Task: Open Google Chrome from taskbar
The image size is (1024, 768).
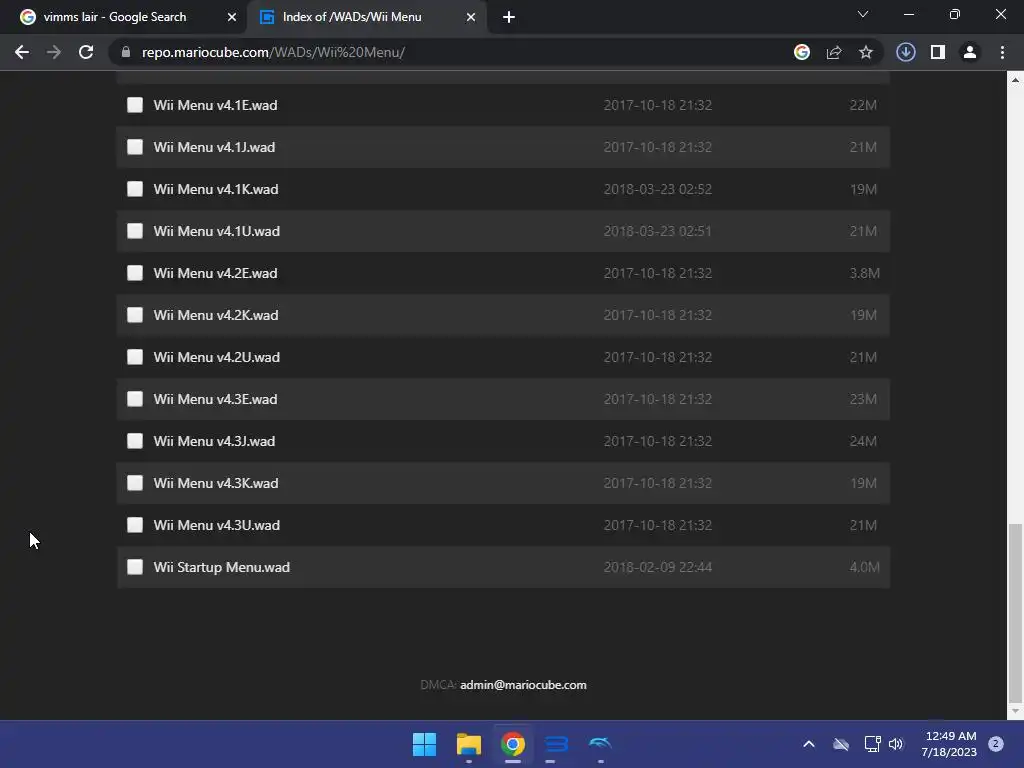Action: point(513,744)
